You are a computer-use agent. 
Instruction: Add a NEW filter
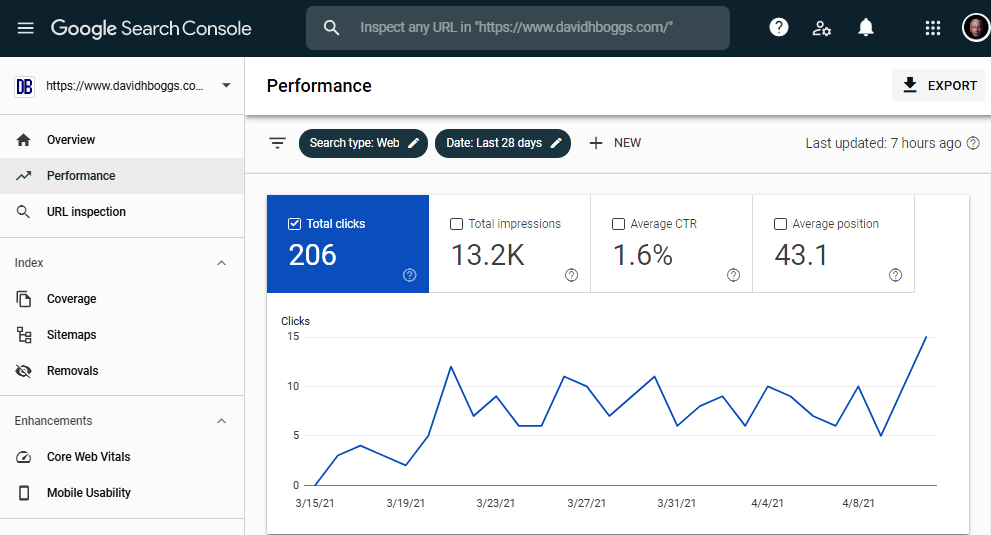[x=615, y=143]
